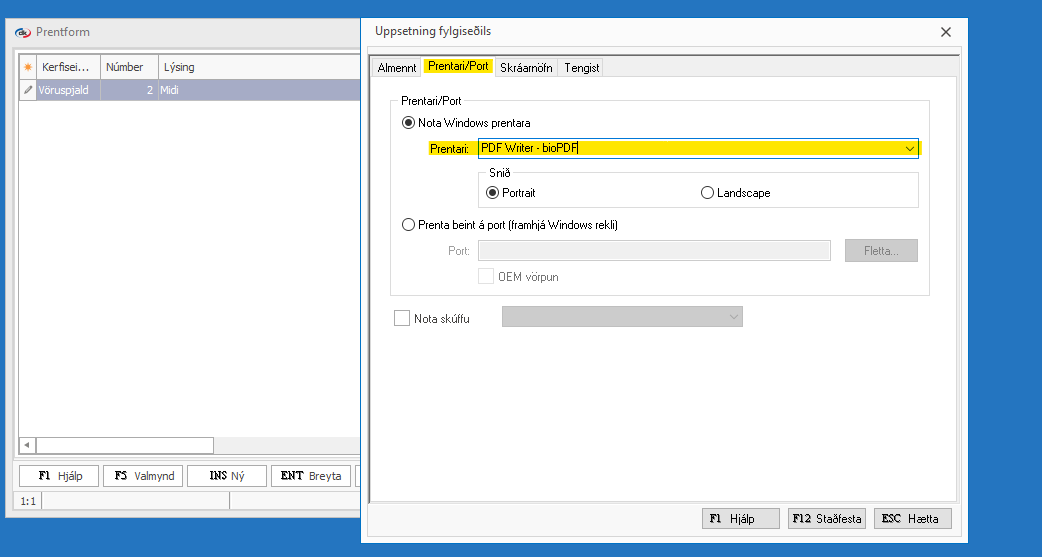Switch to the Almennt tab
The width and height of the screenshot is (1042, 557).
[396, 68]
